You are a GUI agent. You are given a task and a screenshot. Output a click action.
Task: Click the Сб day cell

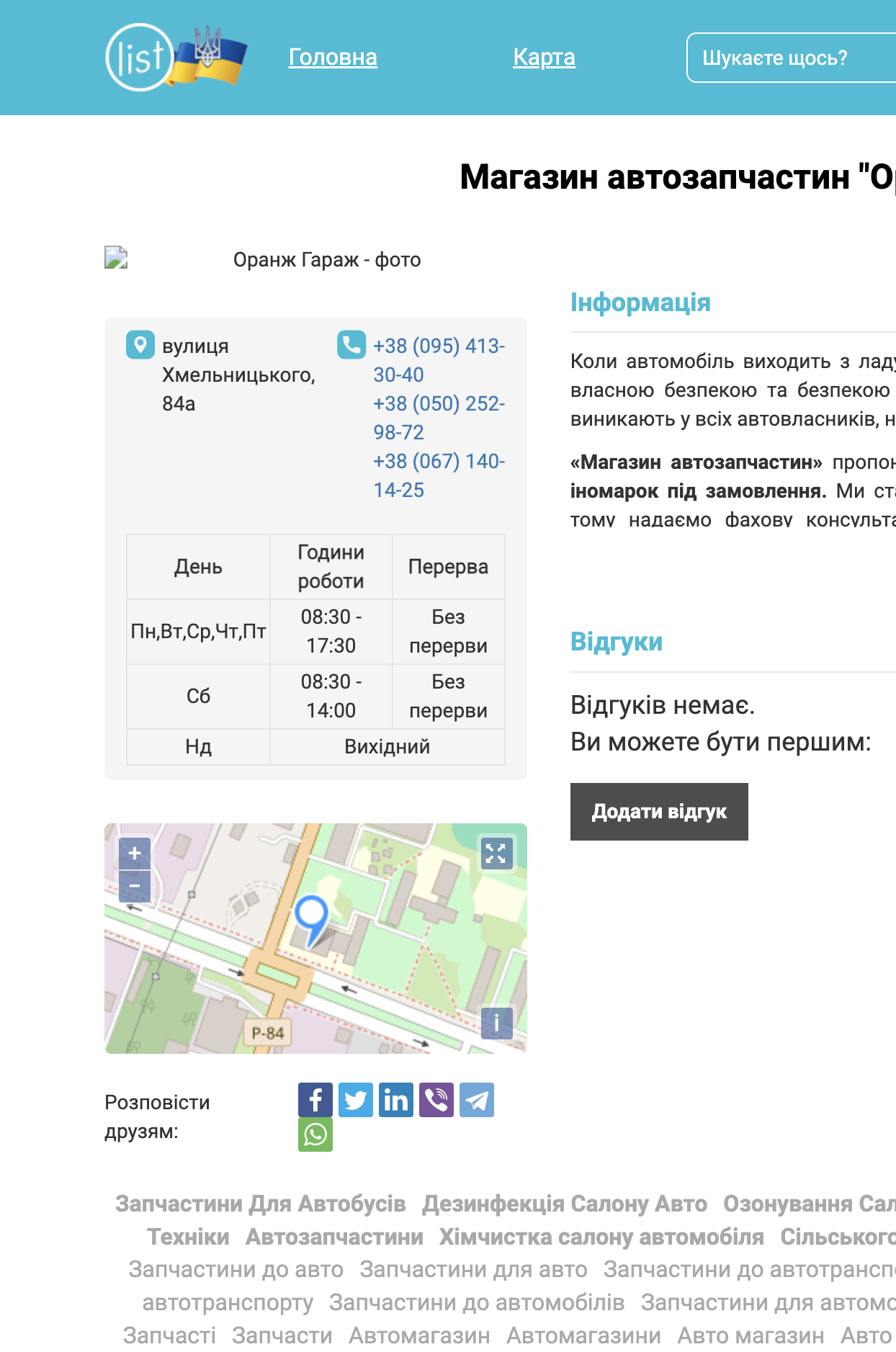tap(198, 697)
